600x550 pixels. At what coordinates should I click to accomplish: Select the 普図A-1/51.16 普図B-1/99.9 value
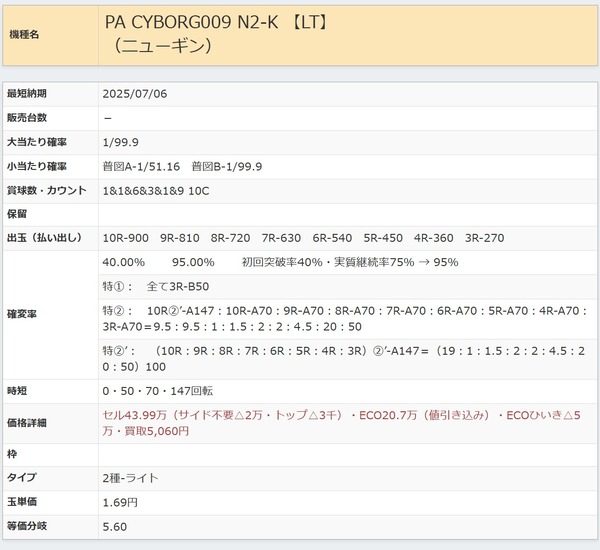(x=182, y=166)
